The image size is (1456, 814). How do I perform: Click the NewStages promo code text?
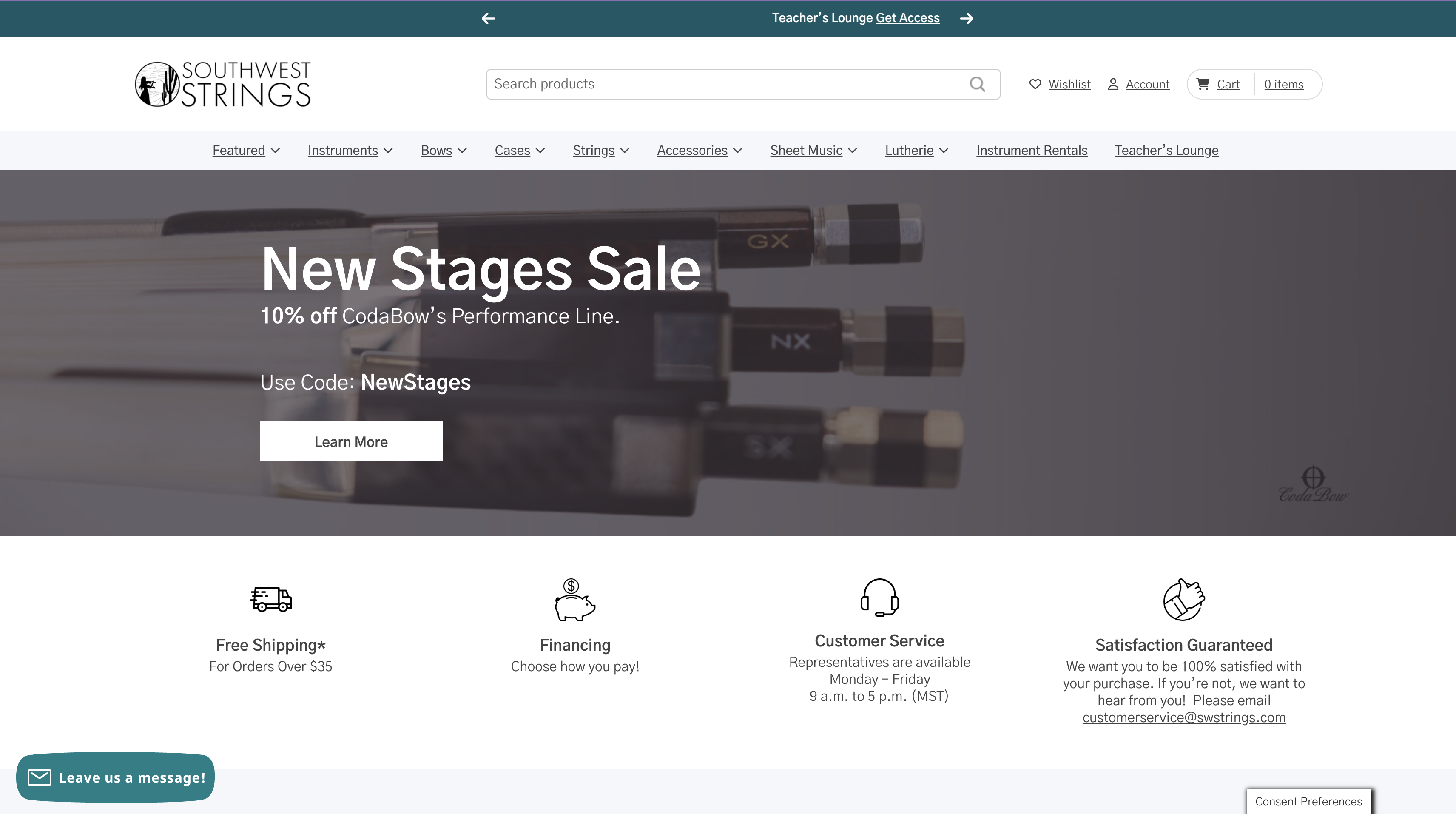pyautogui.click(x=415, y=382)
